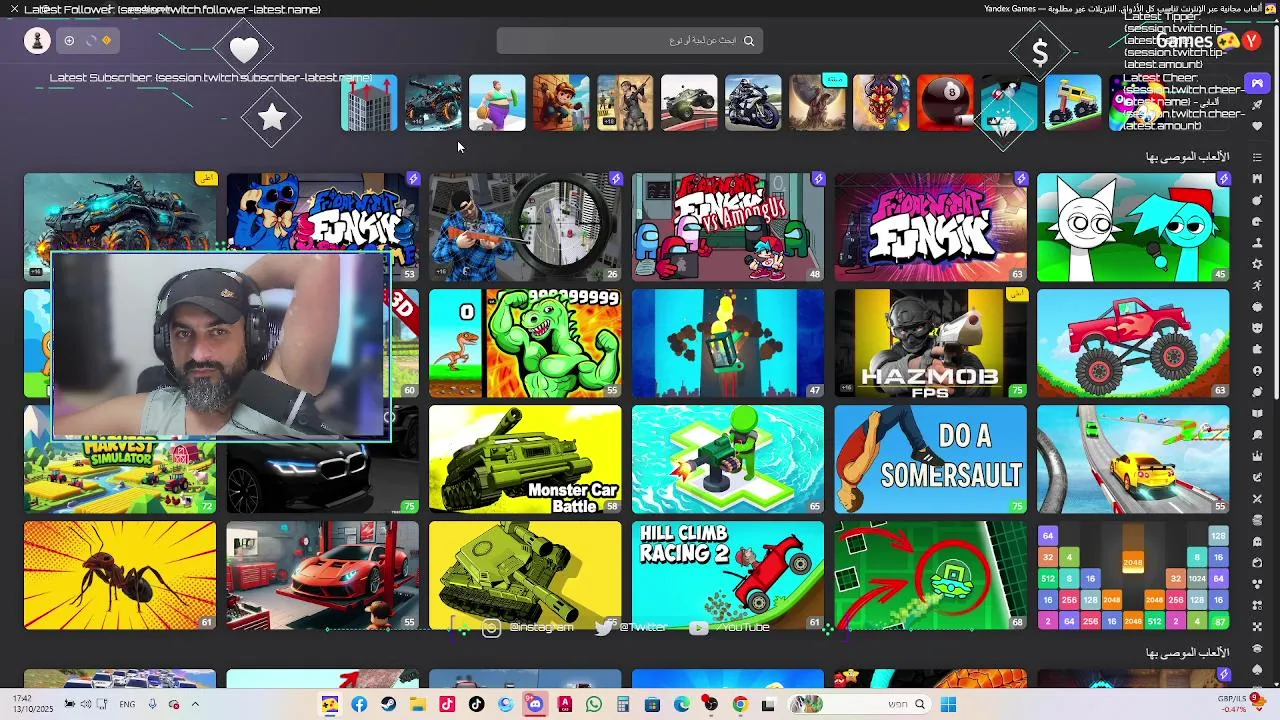Open Discord from the taskbar
The image size is (1280, 720).
(535, 705)
